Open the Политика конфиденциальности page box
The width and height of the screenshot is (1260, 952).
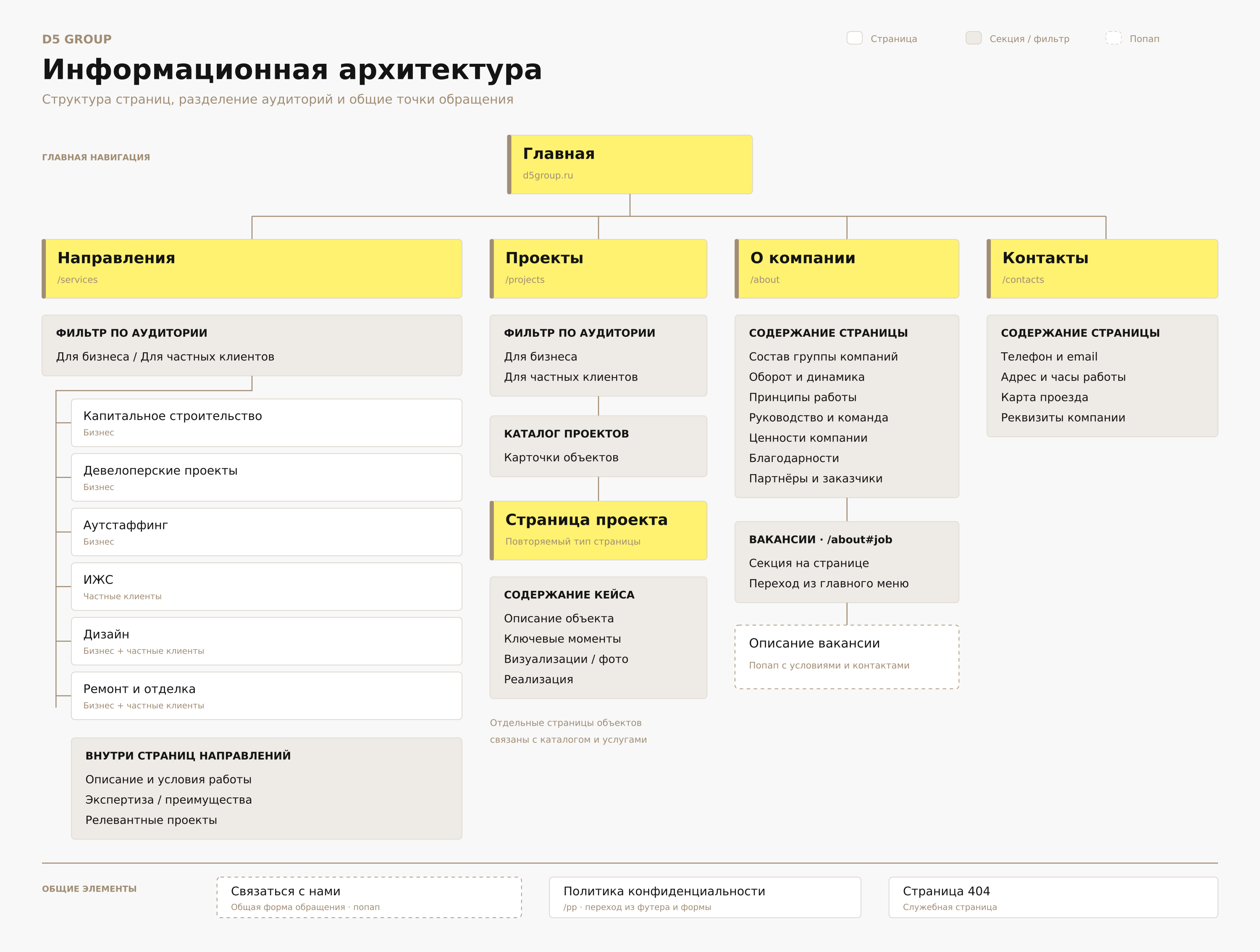(705, 897)
